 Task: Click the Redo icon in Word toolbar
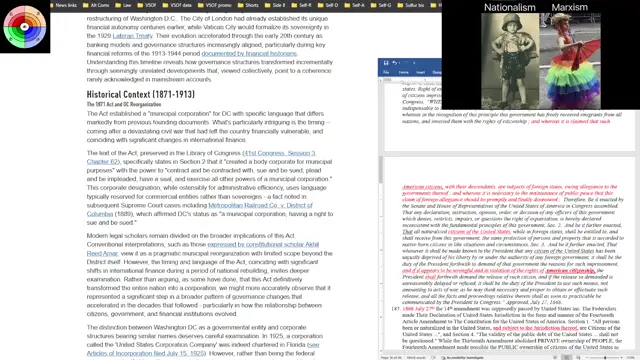click(406, 63)
